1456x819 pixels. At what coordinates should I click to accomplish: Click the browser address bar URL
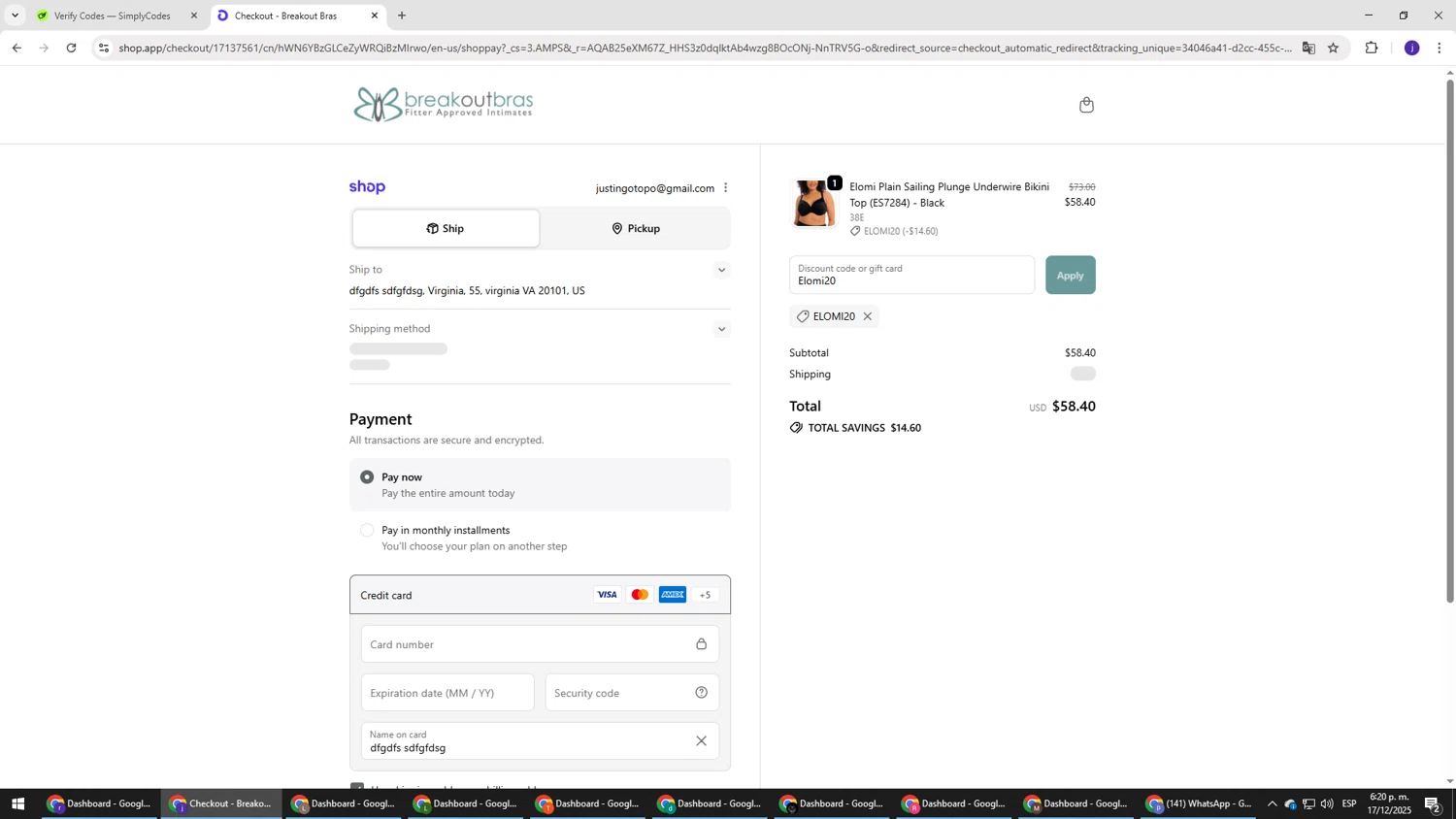coord(705,48)
